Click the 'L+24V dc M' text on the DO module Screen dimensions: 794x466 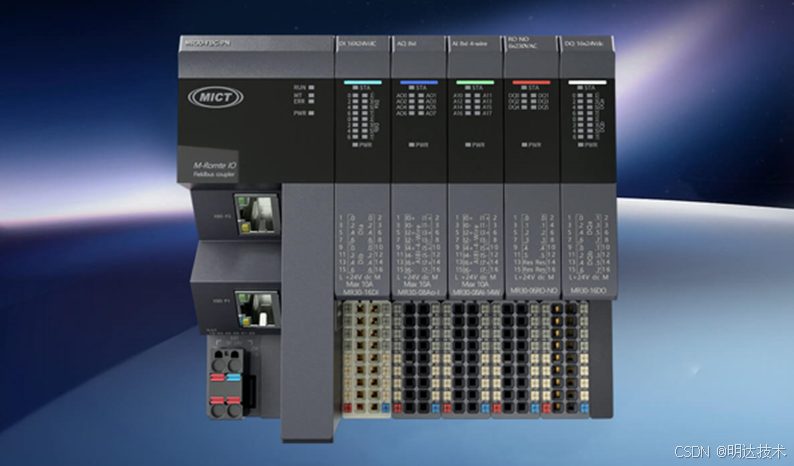click(588, 278)
